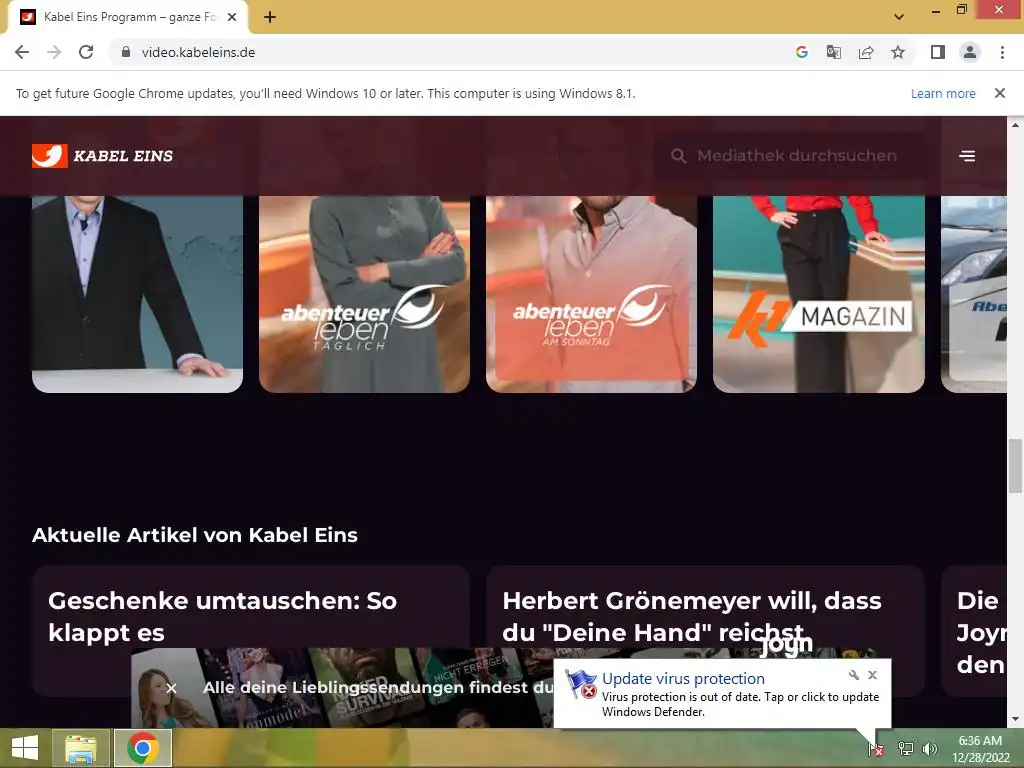Screen dimensions: 1024x768
Task: Click the Kabel Eins logo
Action: (x=103, y=156)
